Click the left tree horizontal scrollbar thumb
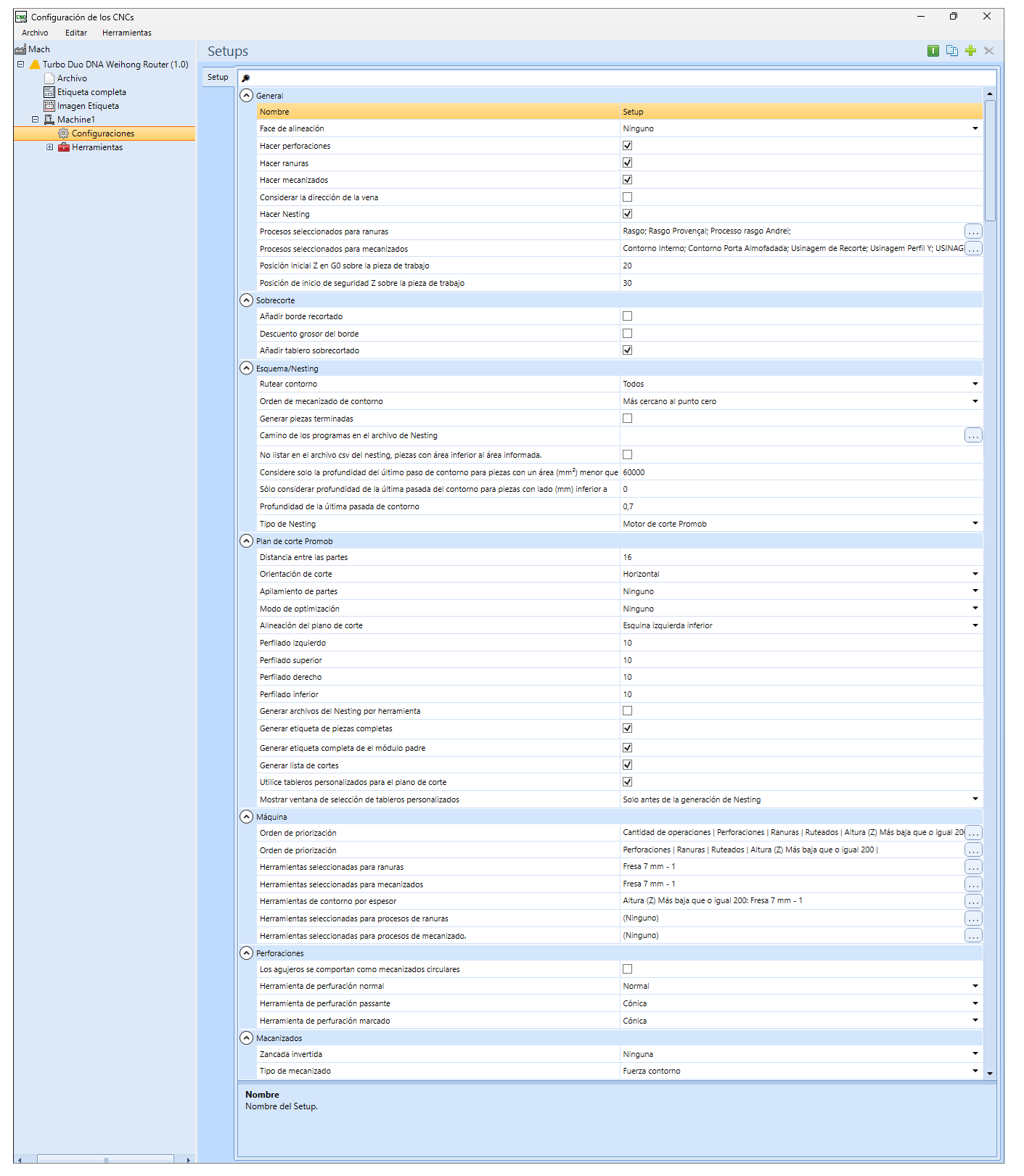 (x=105, y=1159)
